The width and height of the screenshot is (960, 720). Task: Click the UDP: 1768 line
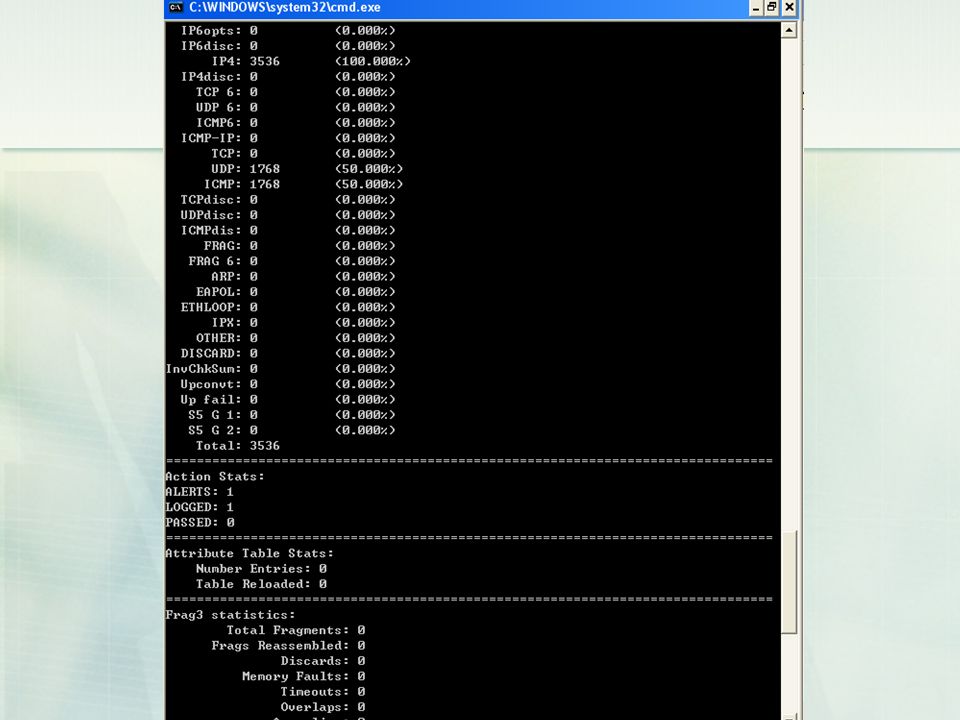[307, 169]
